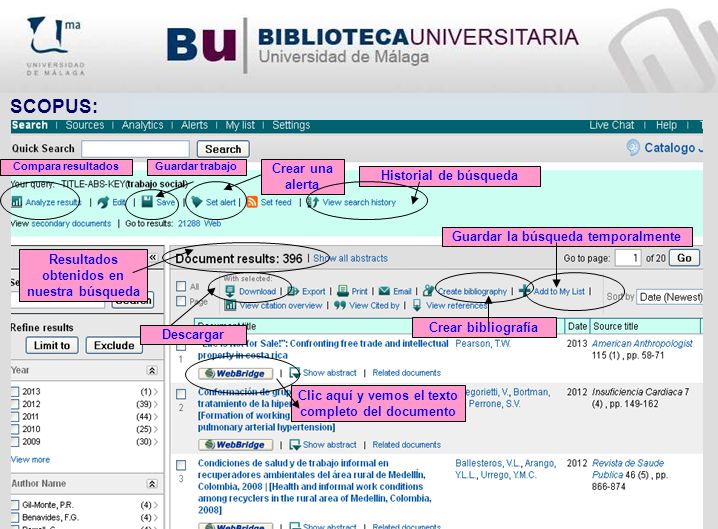This screenshot has height=529, width=718.
Task: Open Add to My List link
Action: [x=559, y=291]
